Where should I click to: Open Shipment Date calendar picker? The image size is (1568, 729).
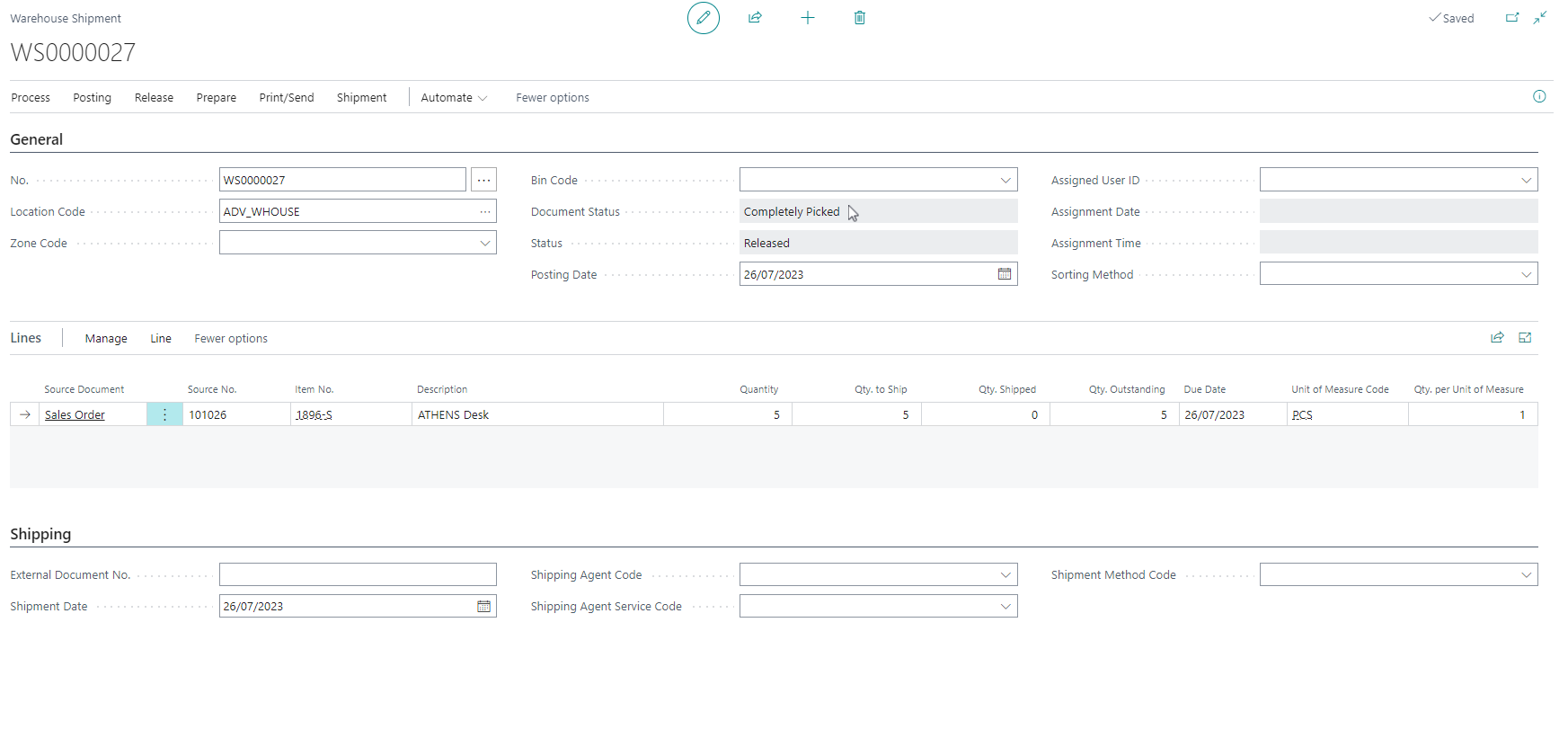pos(483,606)
